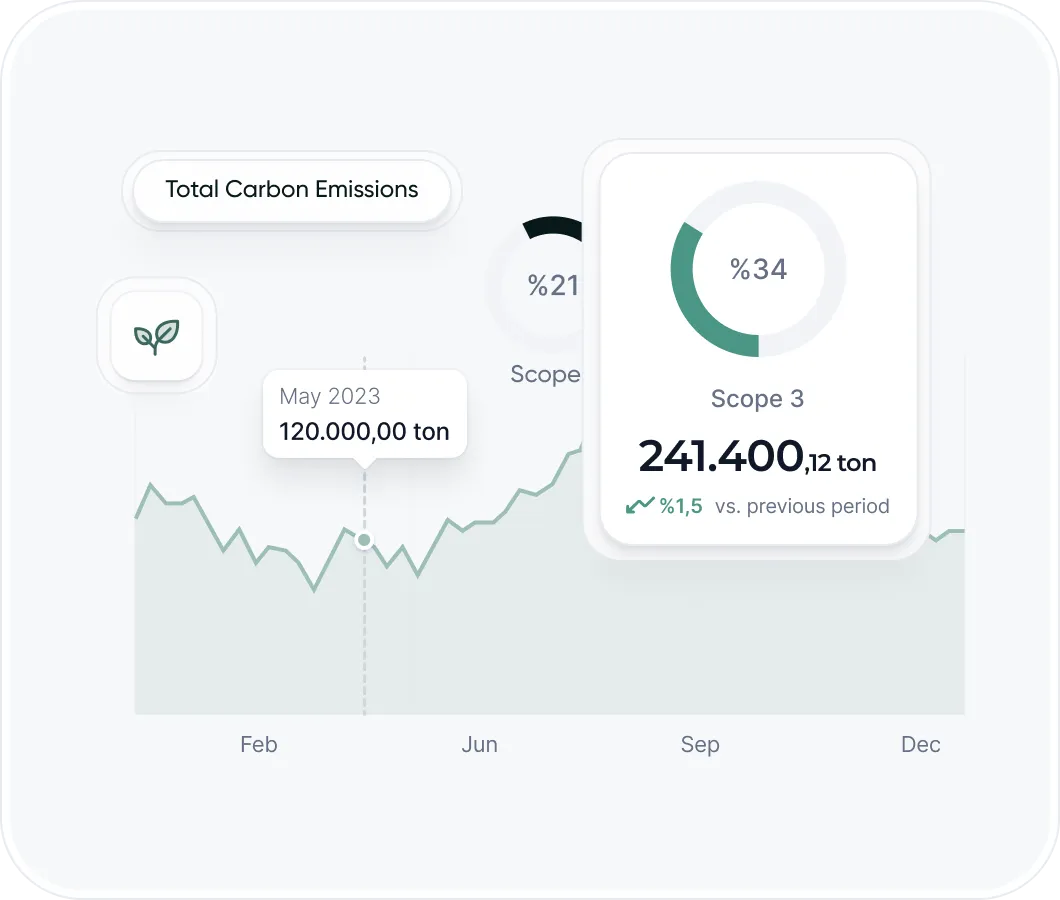The image size is (1060, 900).
Task: Click the downward trend arrow icon
Action: pos(640,506)
